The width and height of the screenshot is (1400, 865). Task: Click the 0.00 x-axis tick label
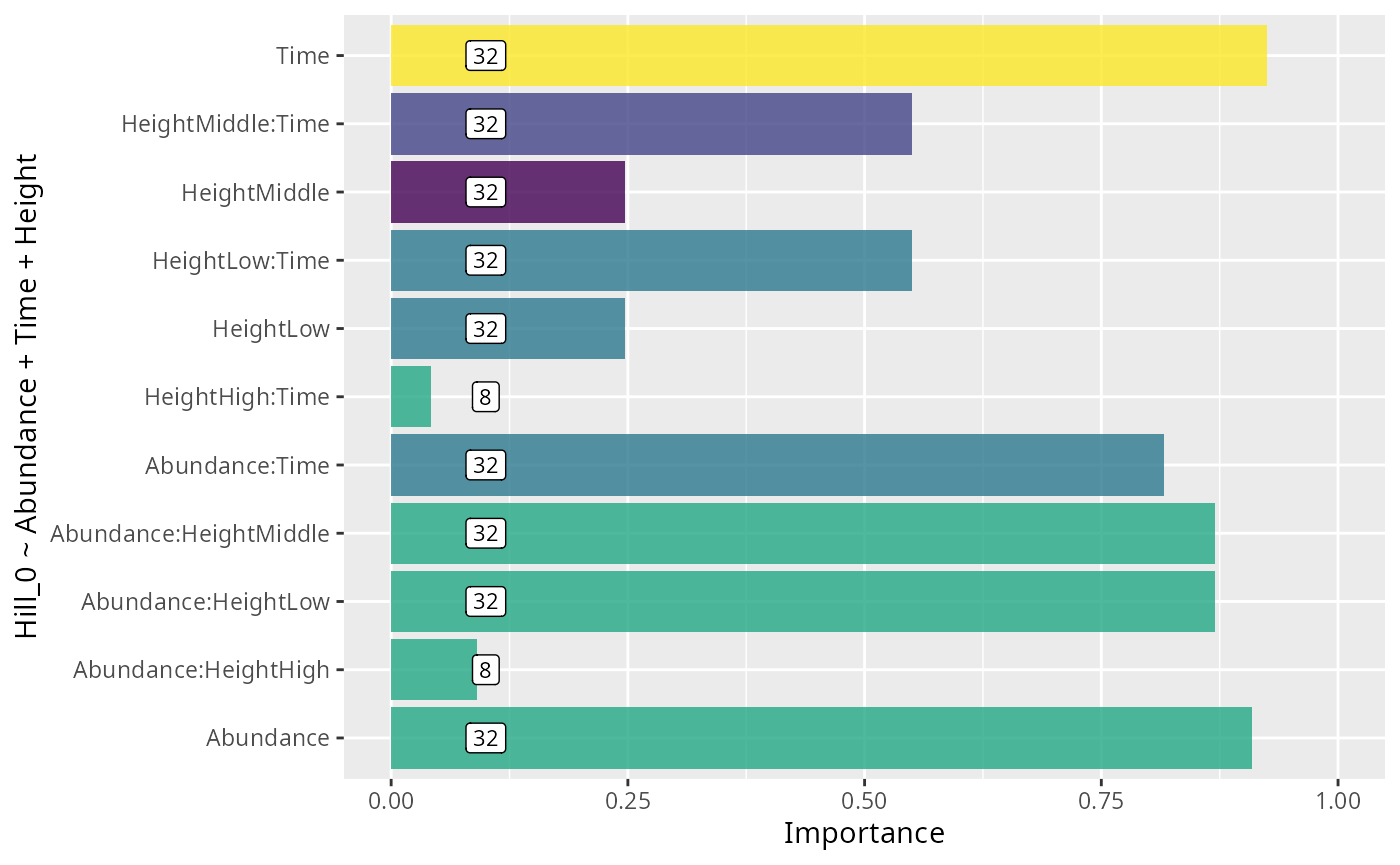(x=391, y=801)
